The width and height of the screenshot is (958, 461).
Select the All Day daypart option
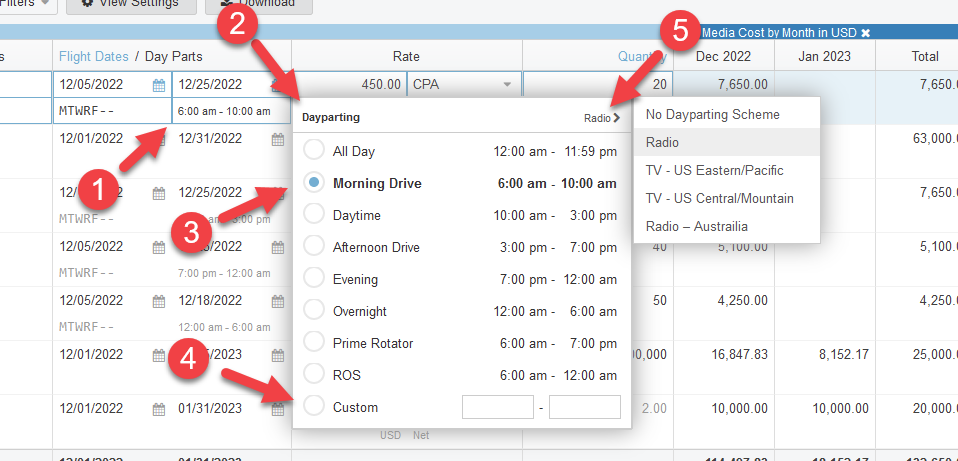coord(314,151)
